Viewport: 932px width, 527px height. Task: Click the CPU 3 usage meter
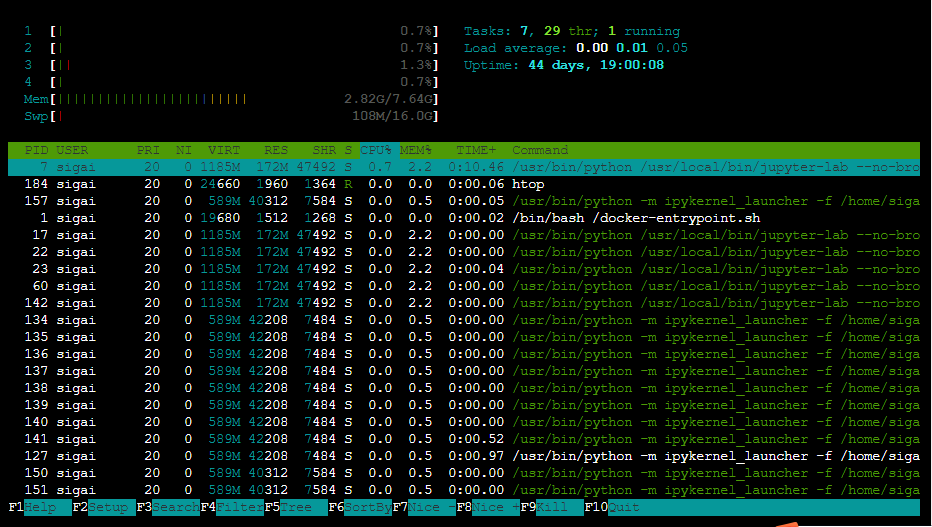(231, 65)
